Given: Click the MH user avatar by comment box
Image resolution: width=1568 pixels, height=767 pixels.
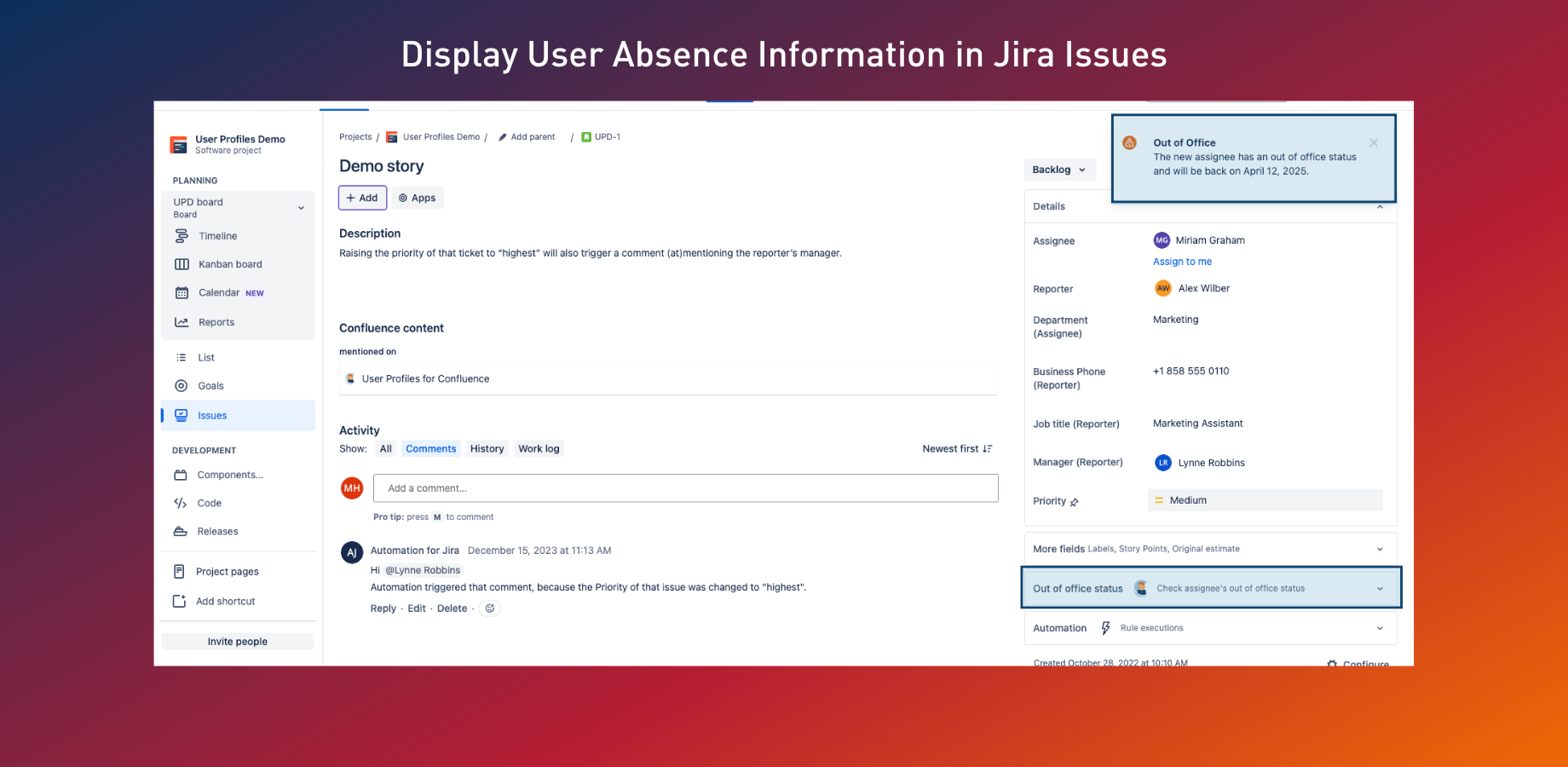Looking at the screenshot, I should (x=352, y=488).
